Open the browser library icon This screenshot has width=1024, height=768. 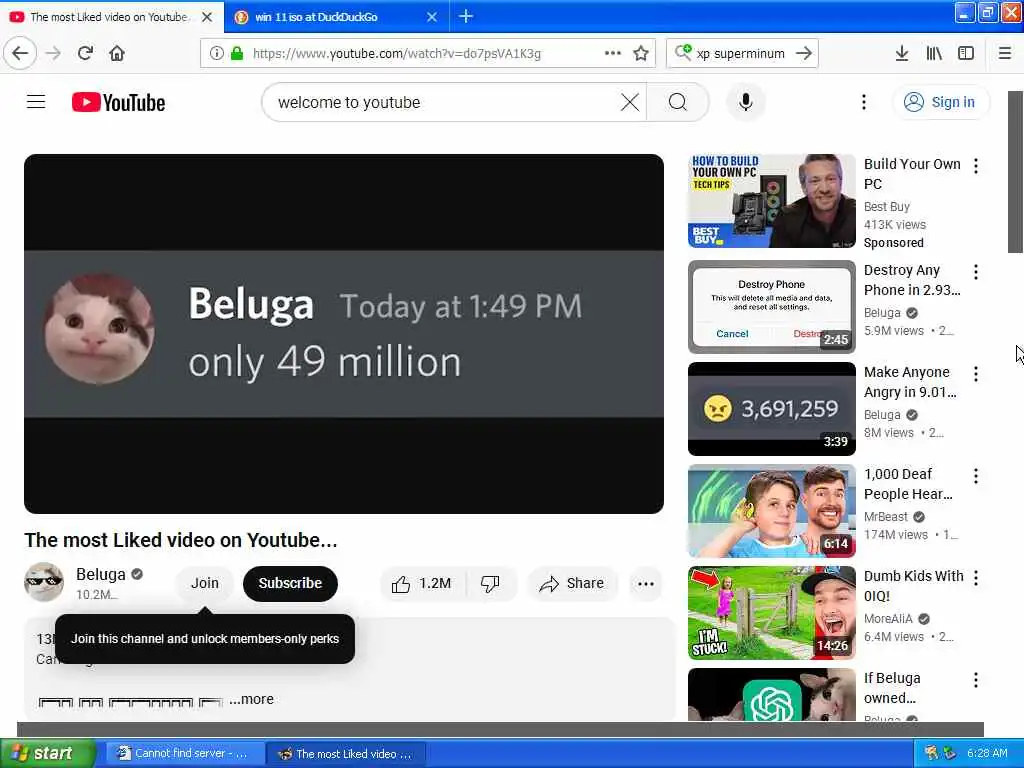pos(934,53)
